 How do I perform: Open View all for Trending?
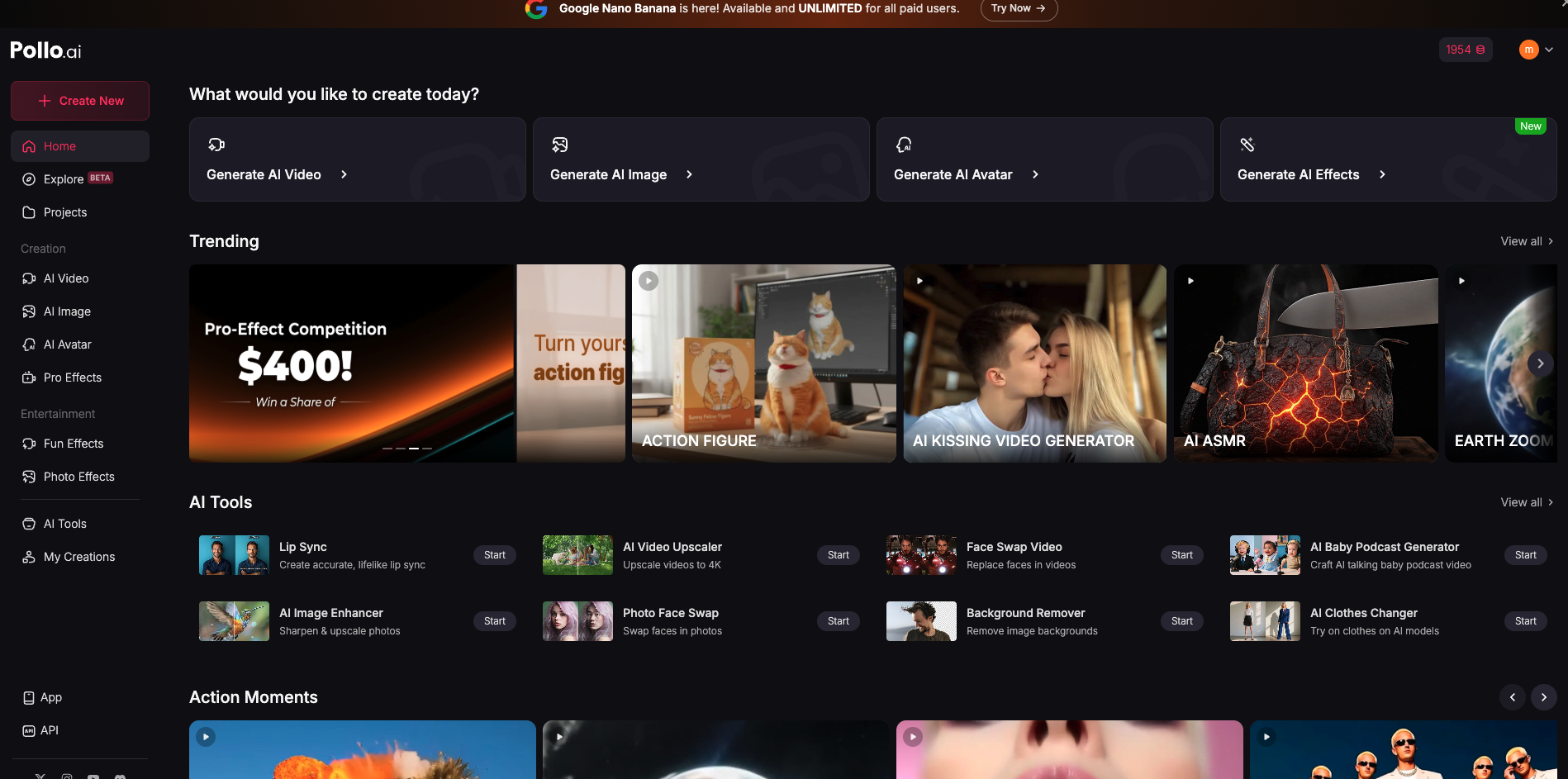point(1527,241)
